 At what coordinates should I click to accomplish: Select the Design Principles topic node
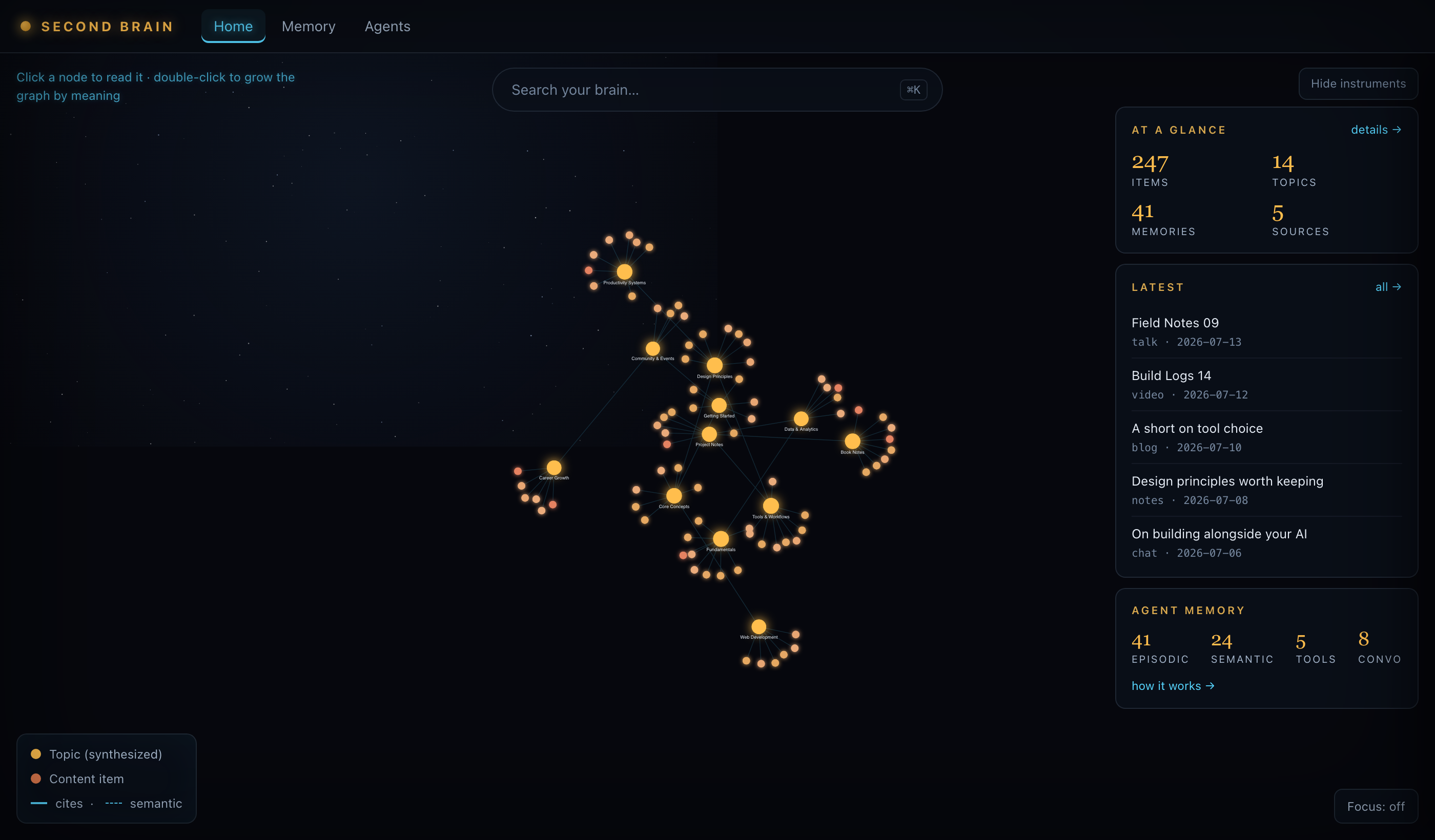pyautogui.click(x=714, y=365)
